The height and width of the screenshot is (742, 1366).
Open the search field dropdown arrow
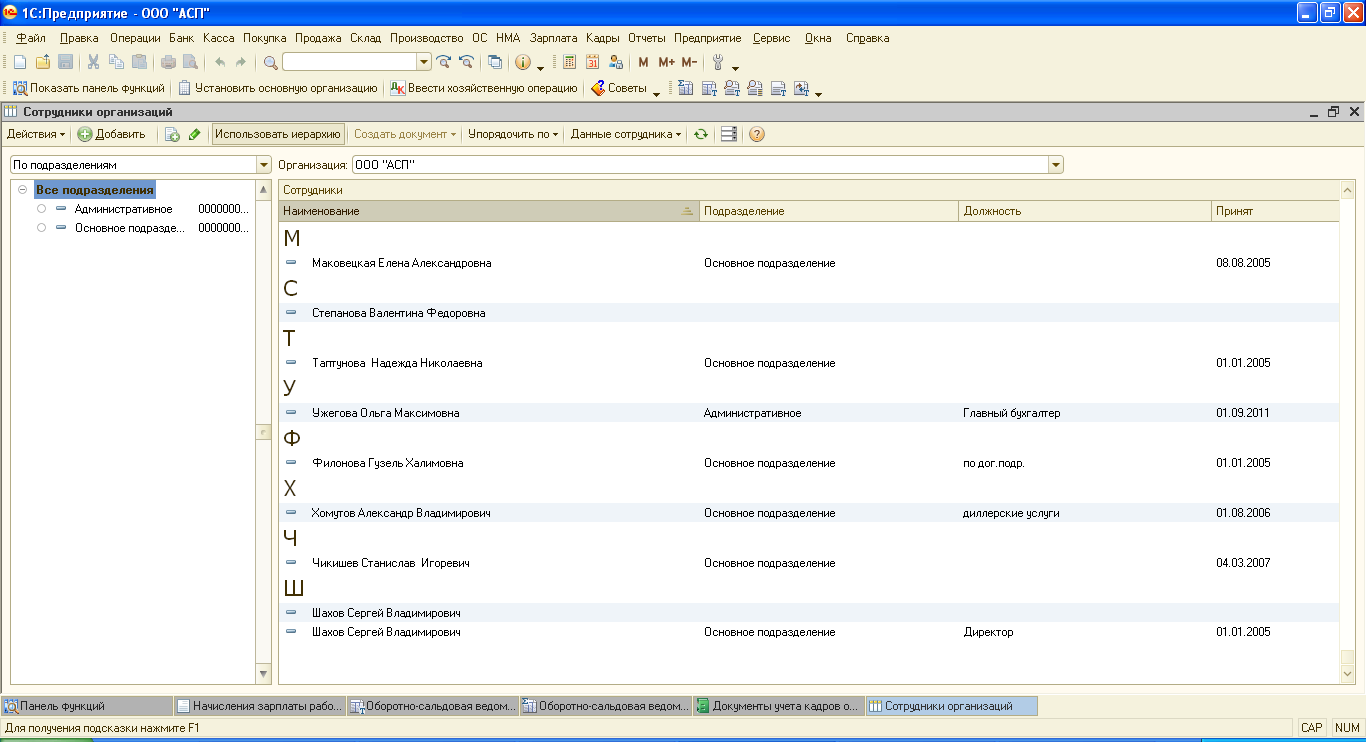pyautogui.click(x=424, y=62)
